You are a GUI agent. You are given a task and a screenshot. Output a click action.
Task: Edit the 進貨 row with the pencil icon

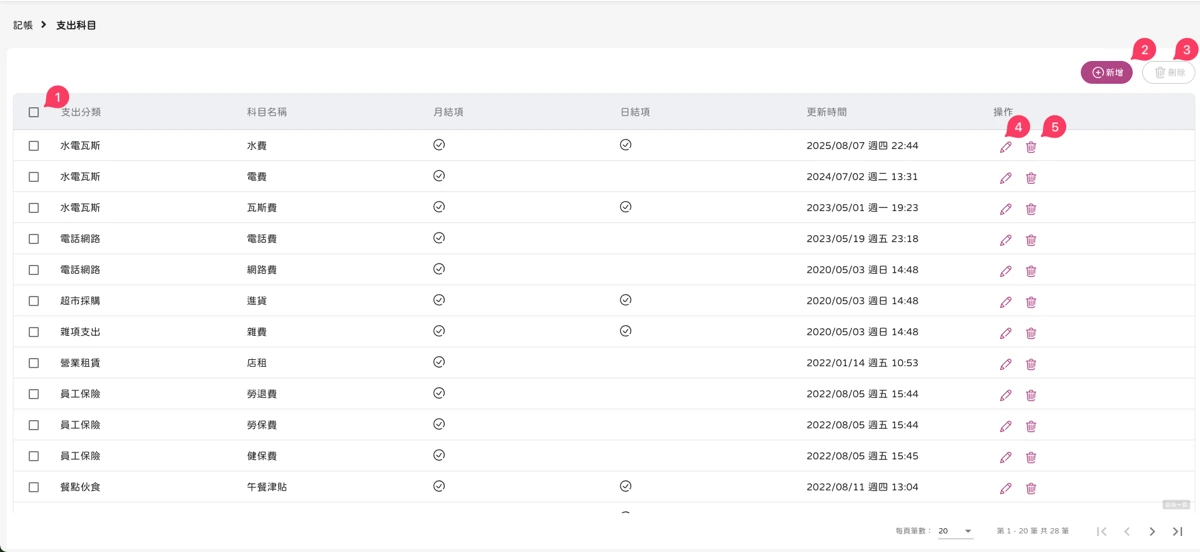pyautogui.click(x=1006, y=302)
